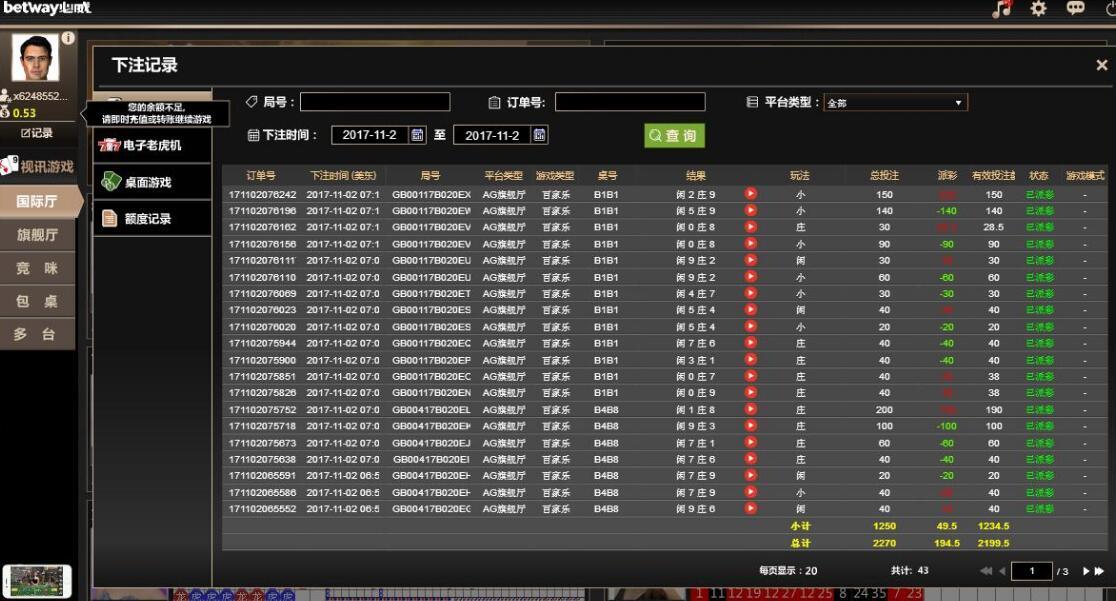The image size is (1116, 601).
Task: Open calendar picker for the end date
Action: [x=540, y=135]
